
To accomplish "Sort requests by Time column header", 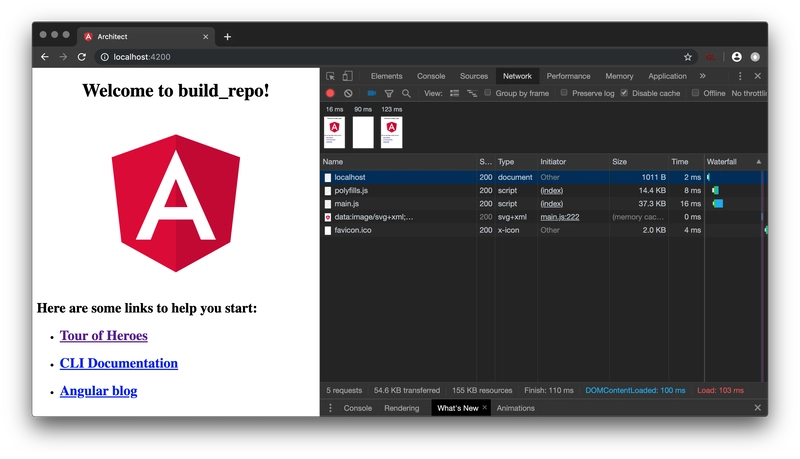I will tap(686, 162).
